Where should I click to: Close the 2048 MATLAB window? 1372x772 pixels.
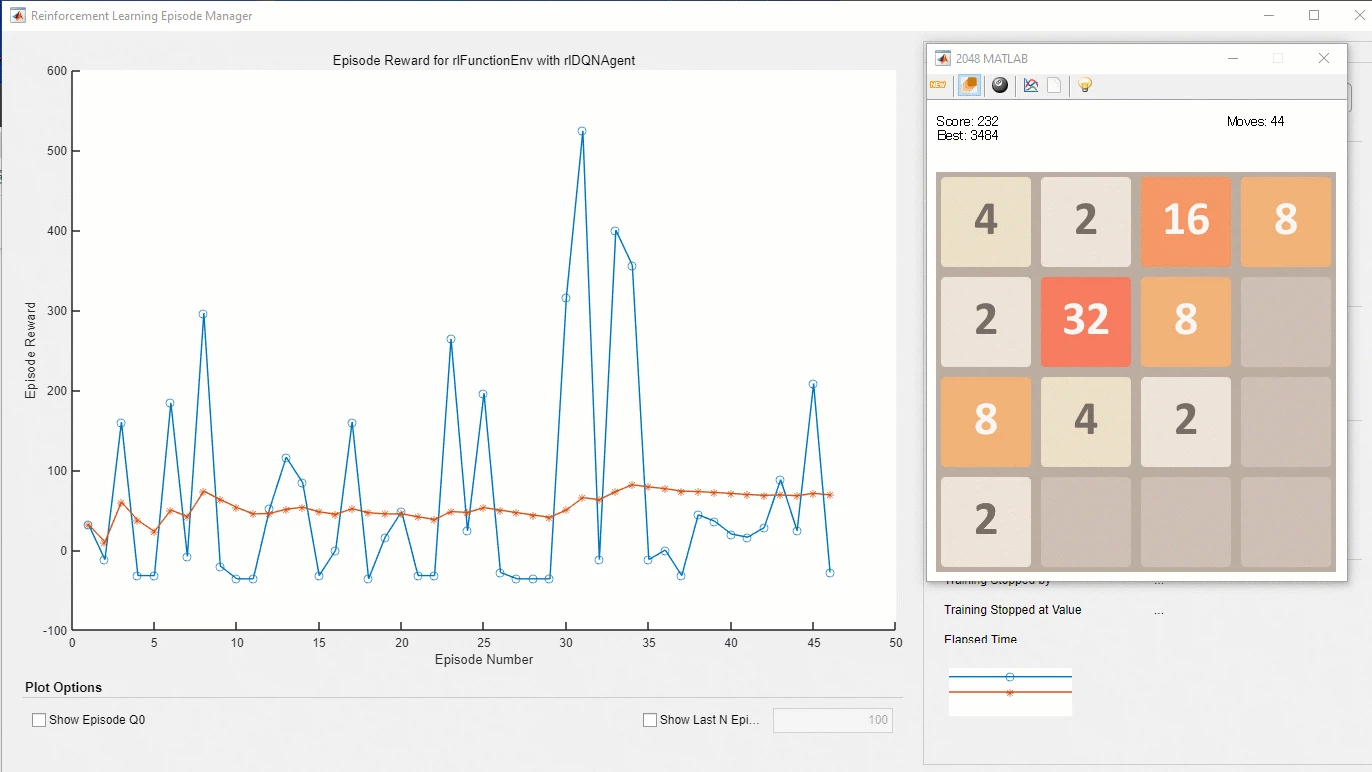[1324, 58]
